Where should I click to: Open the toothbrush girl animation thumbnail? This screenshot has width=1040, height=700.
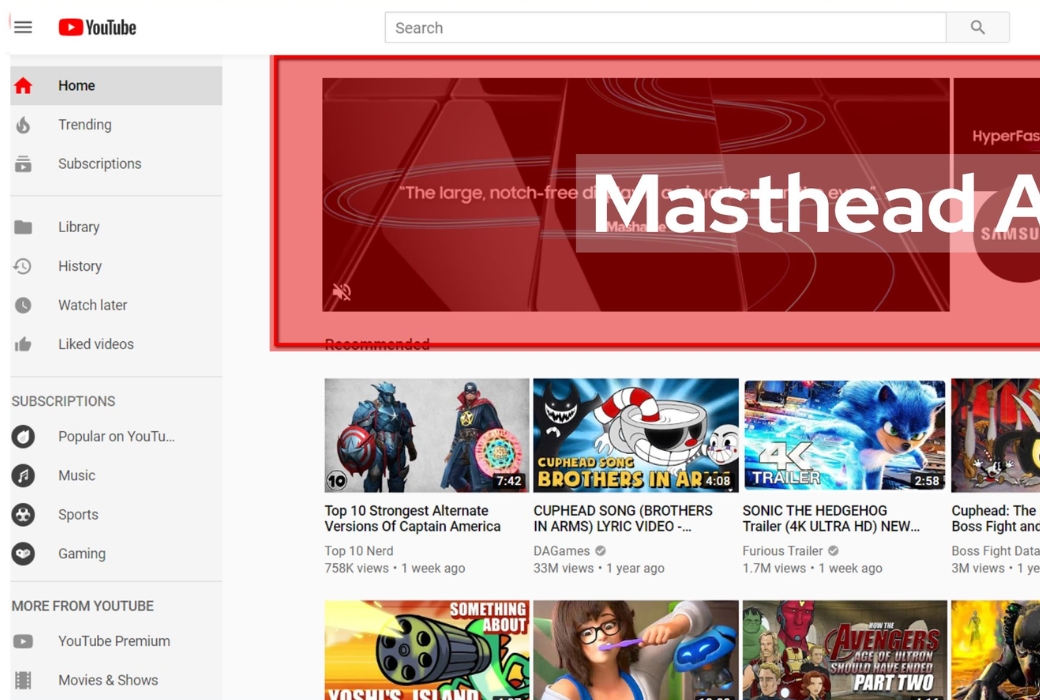point(635,650)
